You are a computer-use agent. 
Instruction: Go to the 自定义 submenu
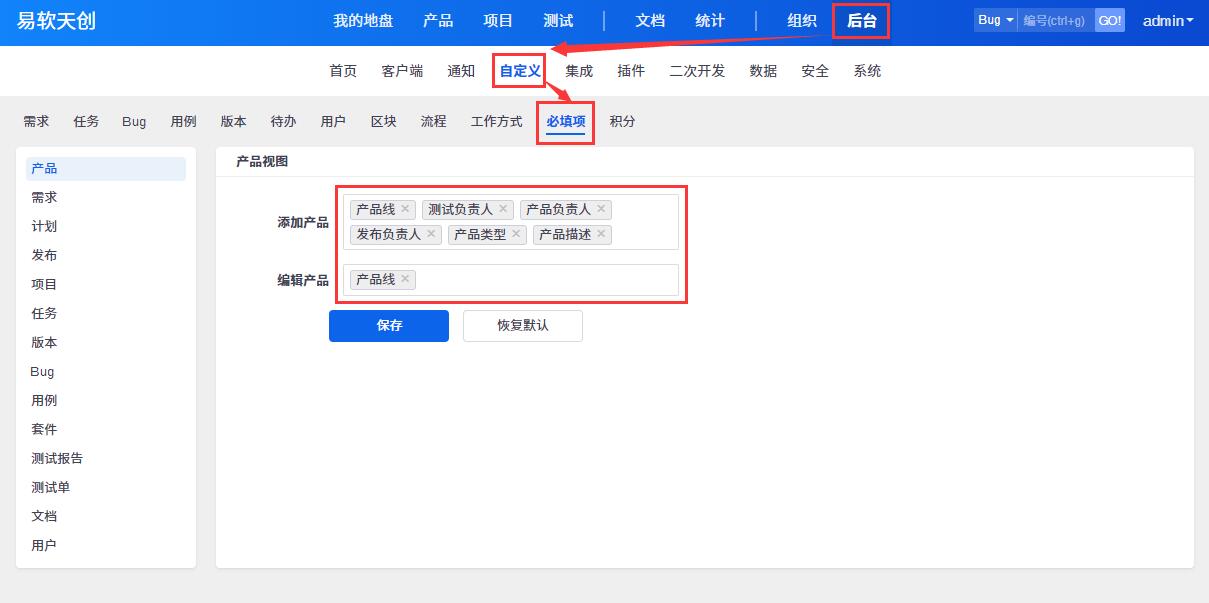click(520, 71)
